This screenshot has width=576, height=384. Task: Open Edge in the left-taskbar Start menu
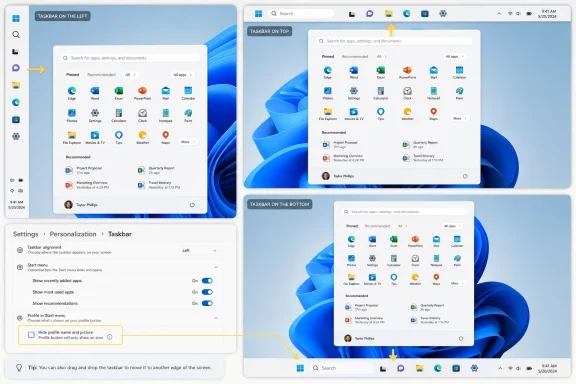[x=72, y=93]
